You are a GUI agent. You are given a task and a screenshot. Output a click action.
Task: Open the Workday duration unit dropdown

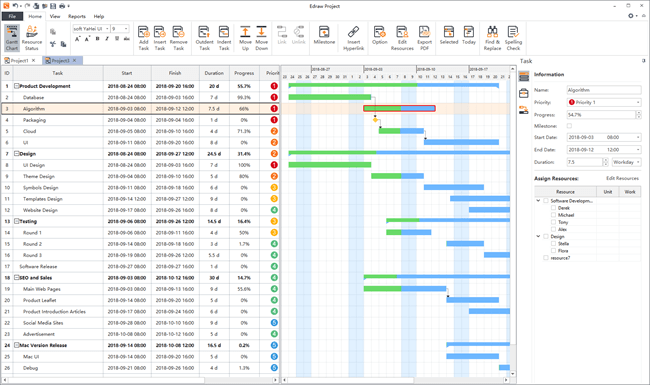click(638, 162)
